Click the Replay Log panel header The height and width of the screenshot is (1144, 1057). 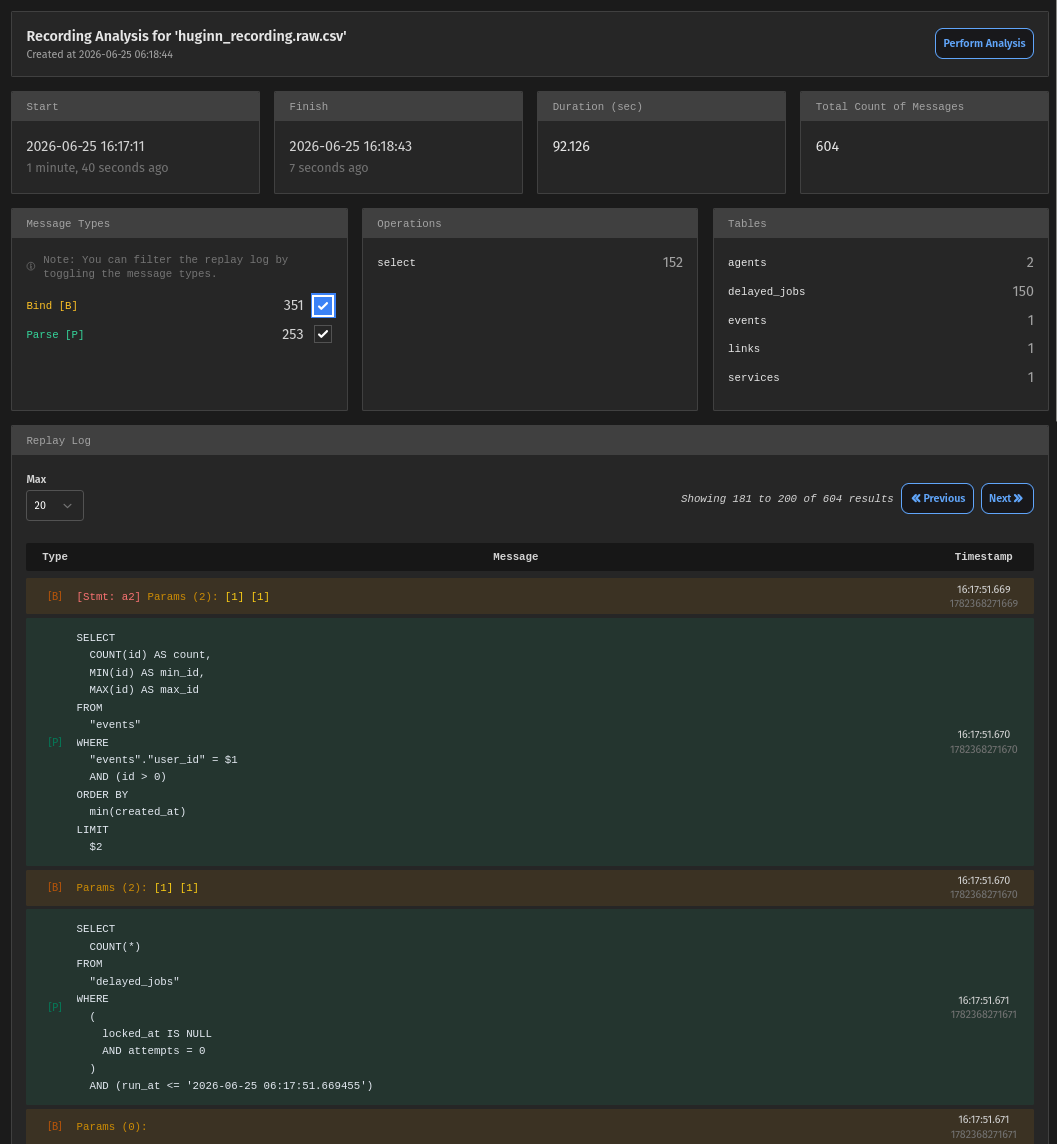coord(530,441)
